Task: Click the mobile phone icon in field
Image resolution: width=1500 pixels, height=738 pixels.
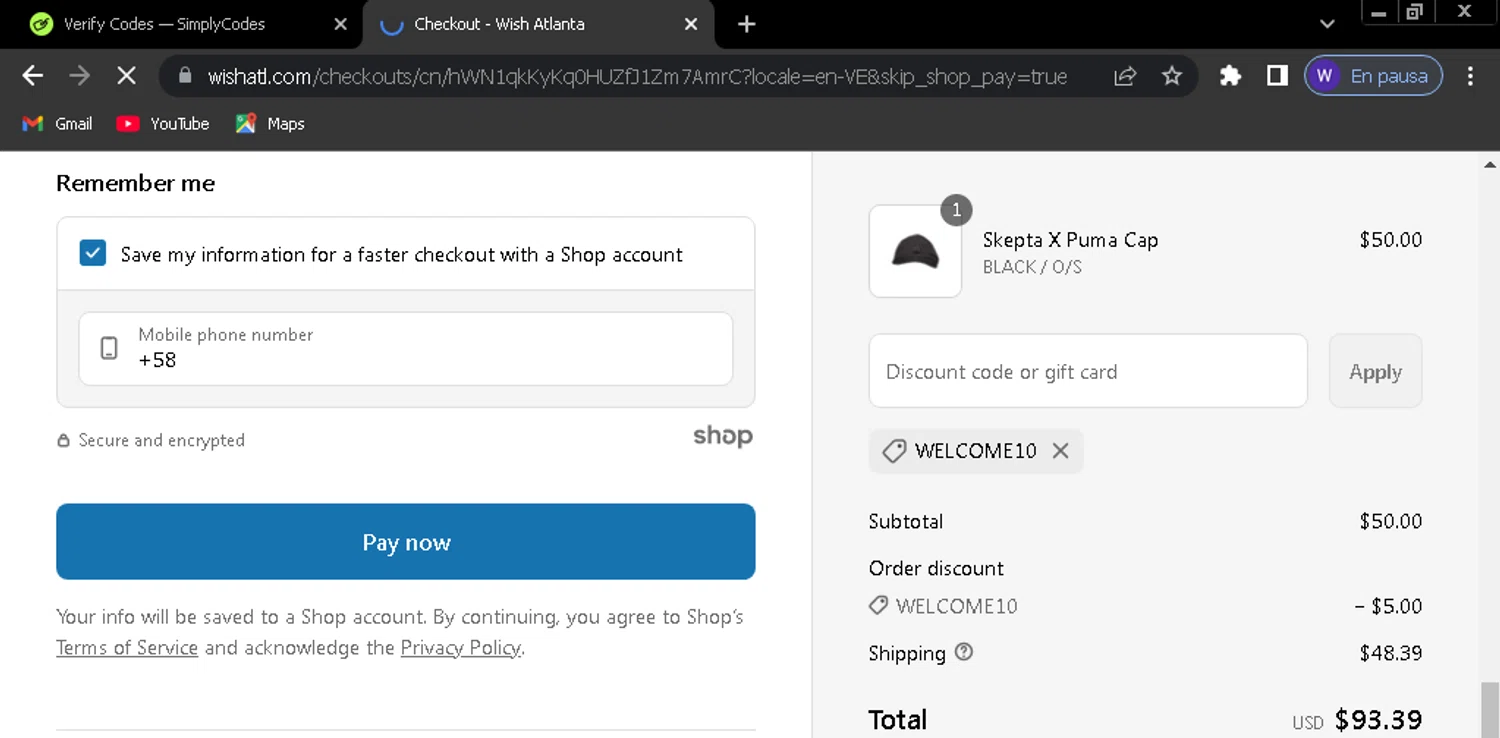Action: [109, 348]
